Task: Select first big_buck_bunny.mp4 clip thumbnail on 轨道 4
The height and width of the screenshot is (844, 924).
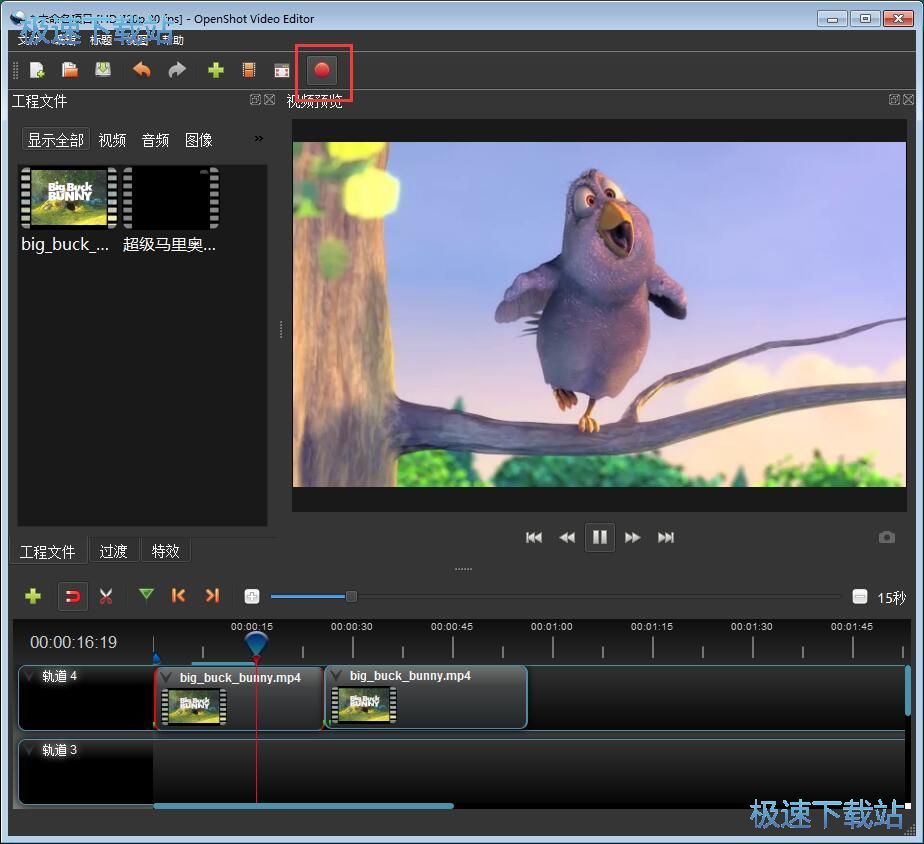Action: [194, 707]
